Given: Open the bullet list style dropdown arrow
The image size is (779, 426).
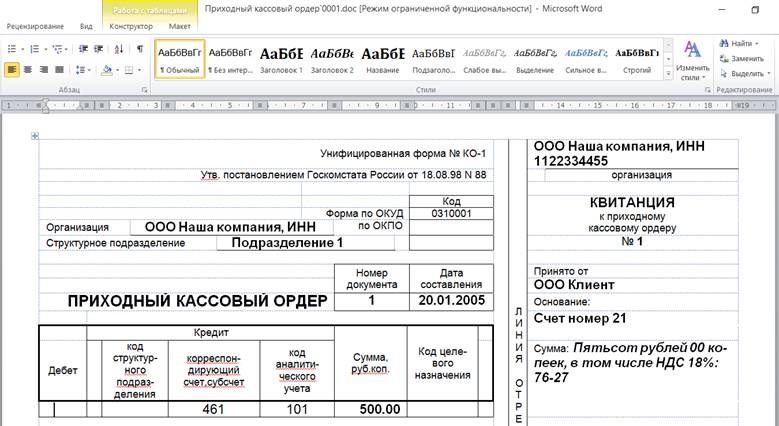Looking at the screenshot, I should click(22, 49).
